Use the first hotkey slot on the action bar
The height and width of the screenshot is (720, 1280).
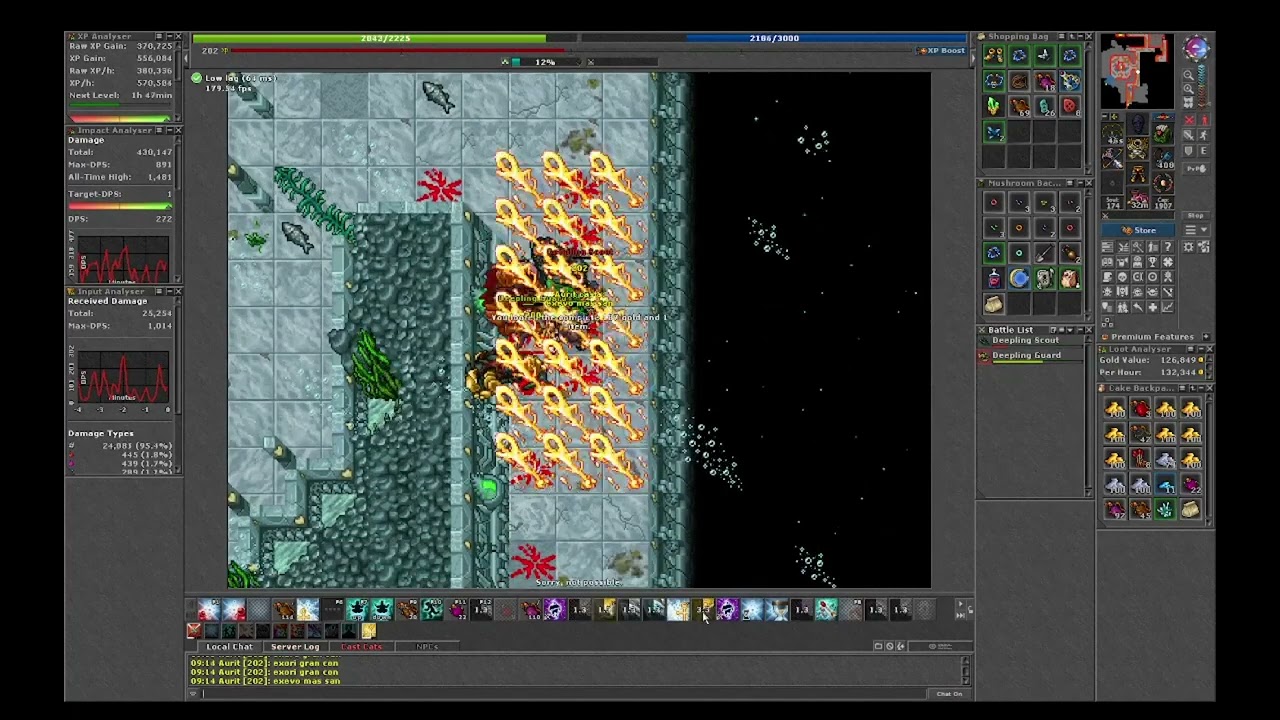208,609
